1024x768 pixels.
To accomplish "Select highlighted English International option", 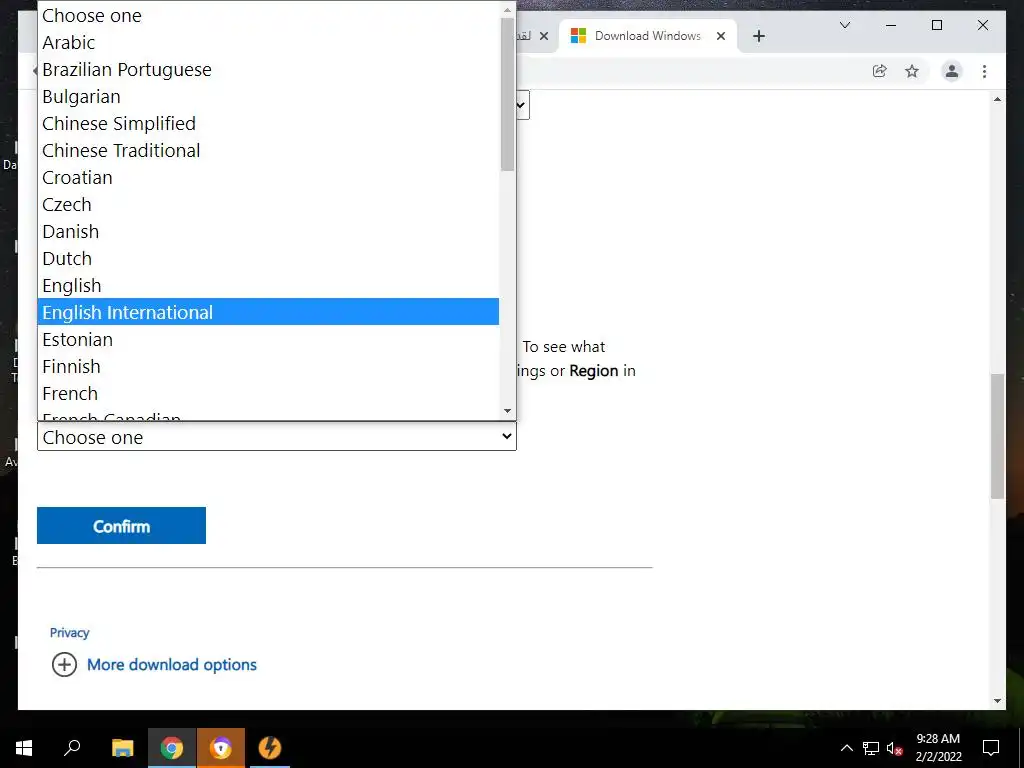I will pyautogui.click(x=268, y=312).
